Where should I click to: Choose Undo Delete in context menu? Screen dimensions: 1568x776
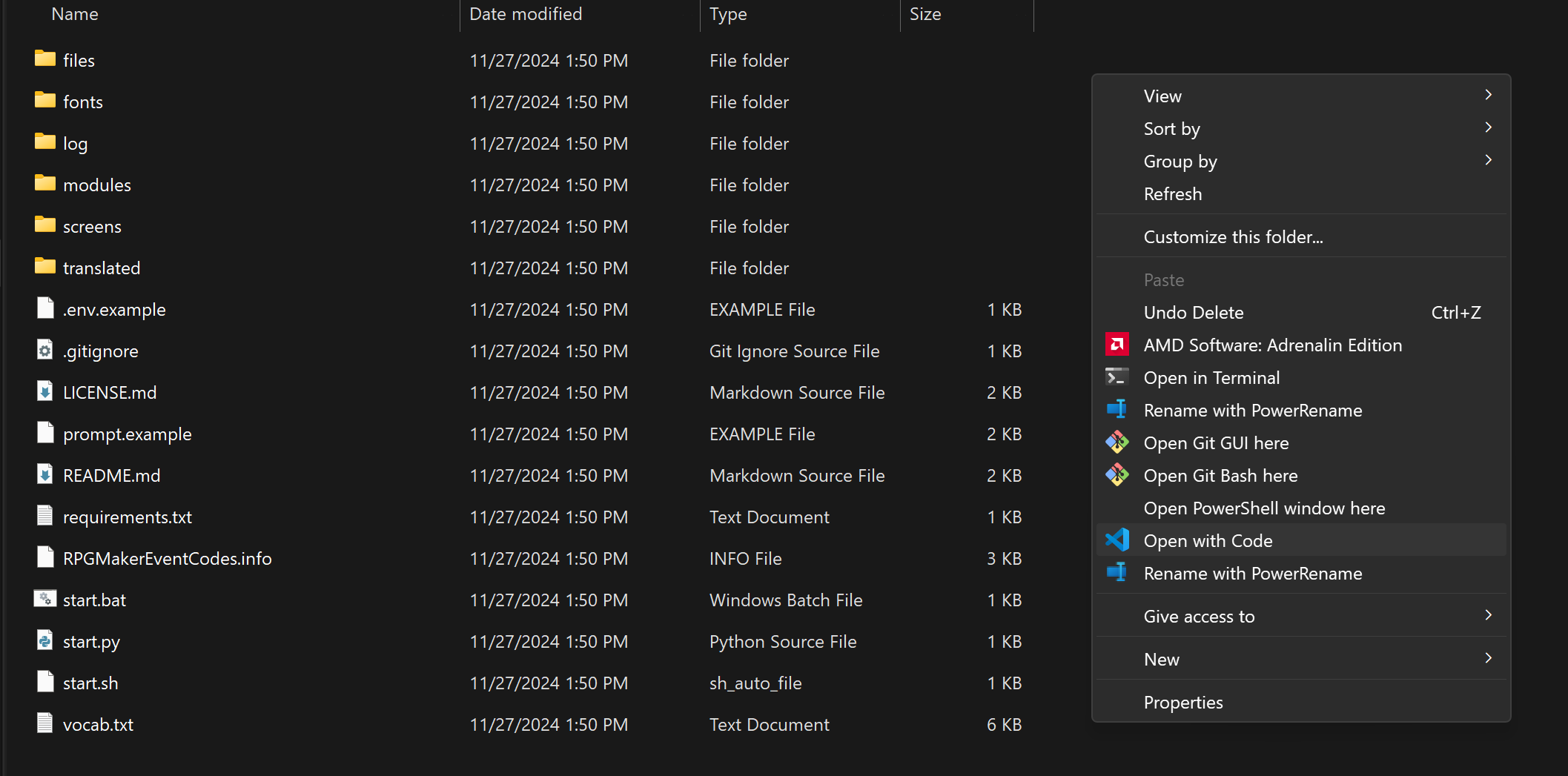(1301, 313)
